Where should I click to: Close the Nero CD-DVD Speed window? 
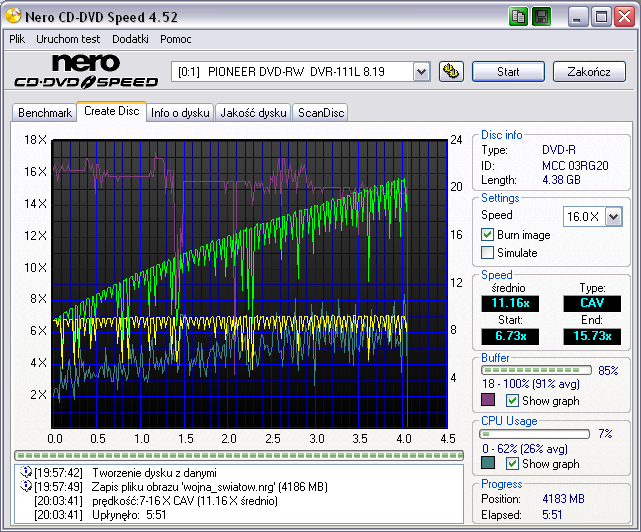click(624, 17)
